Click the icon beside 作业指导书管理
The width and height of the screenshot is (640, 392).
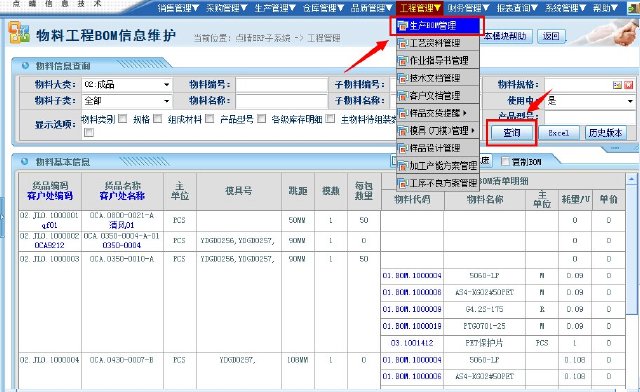pyautogui.click(x=402, y=61)
